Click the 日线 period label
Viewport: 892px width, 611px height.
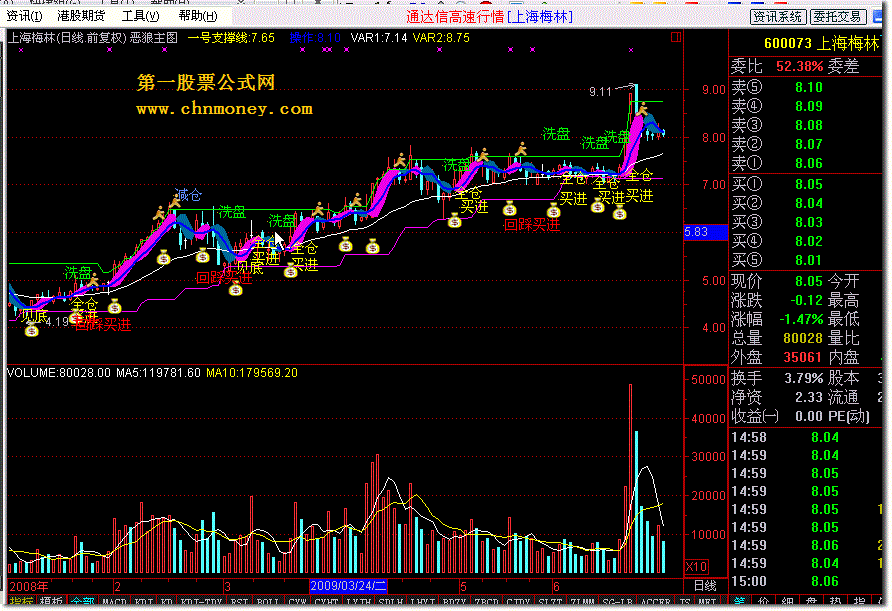705,585
